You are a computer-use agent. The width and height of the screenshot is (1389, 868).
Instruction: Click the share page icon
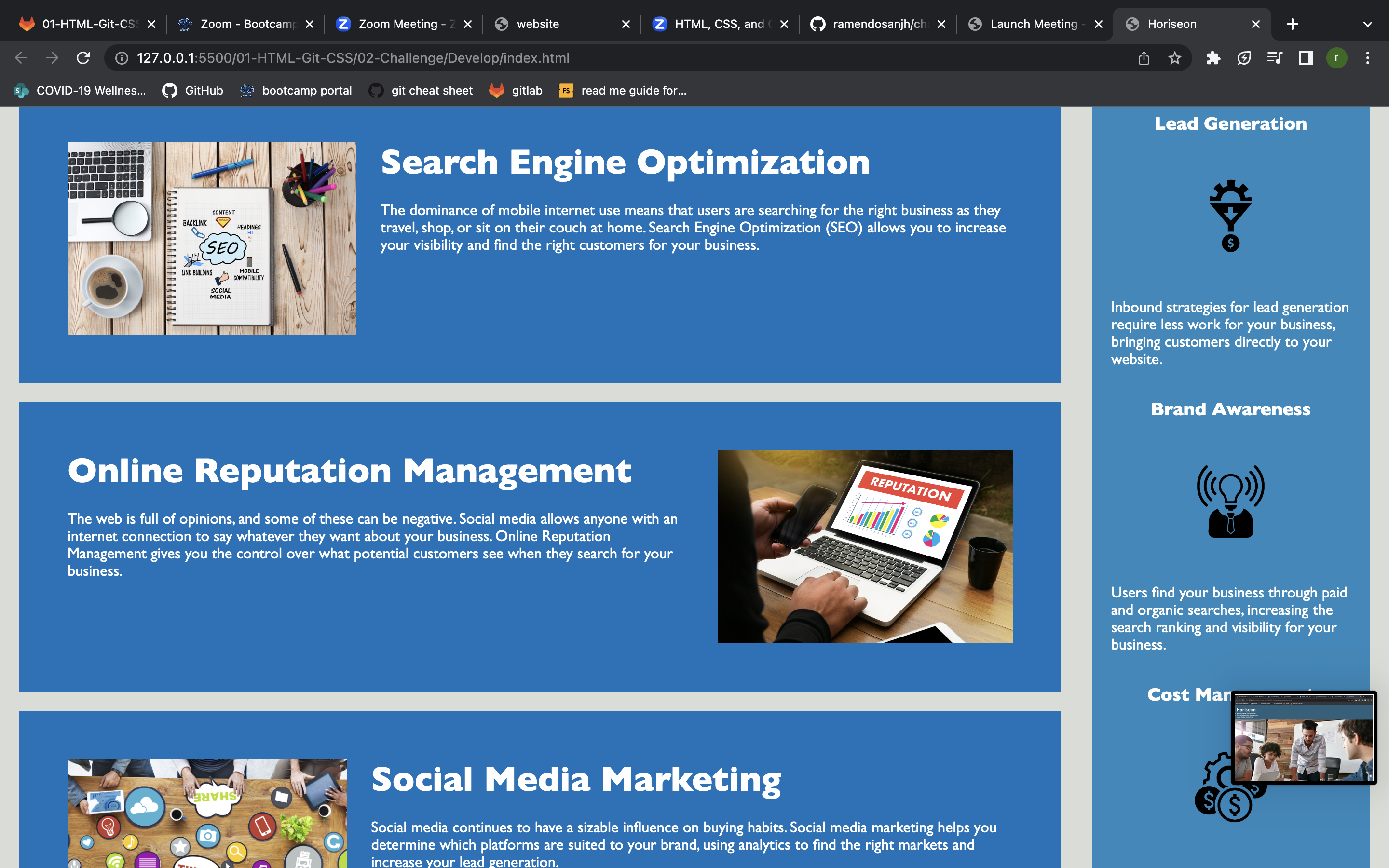(1144, 58)
